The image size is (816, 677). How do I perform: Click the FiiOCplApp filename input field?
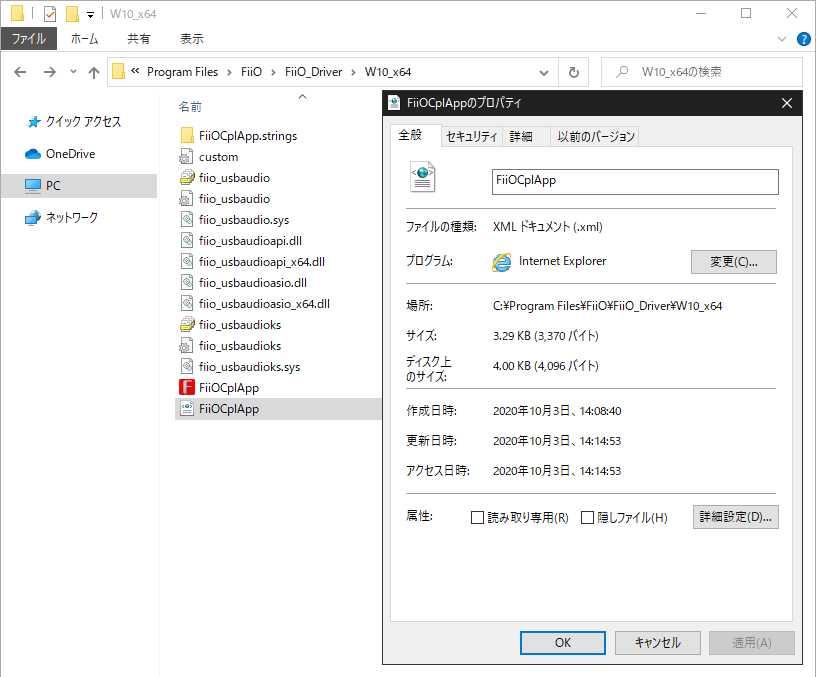(635, 182)
